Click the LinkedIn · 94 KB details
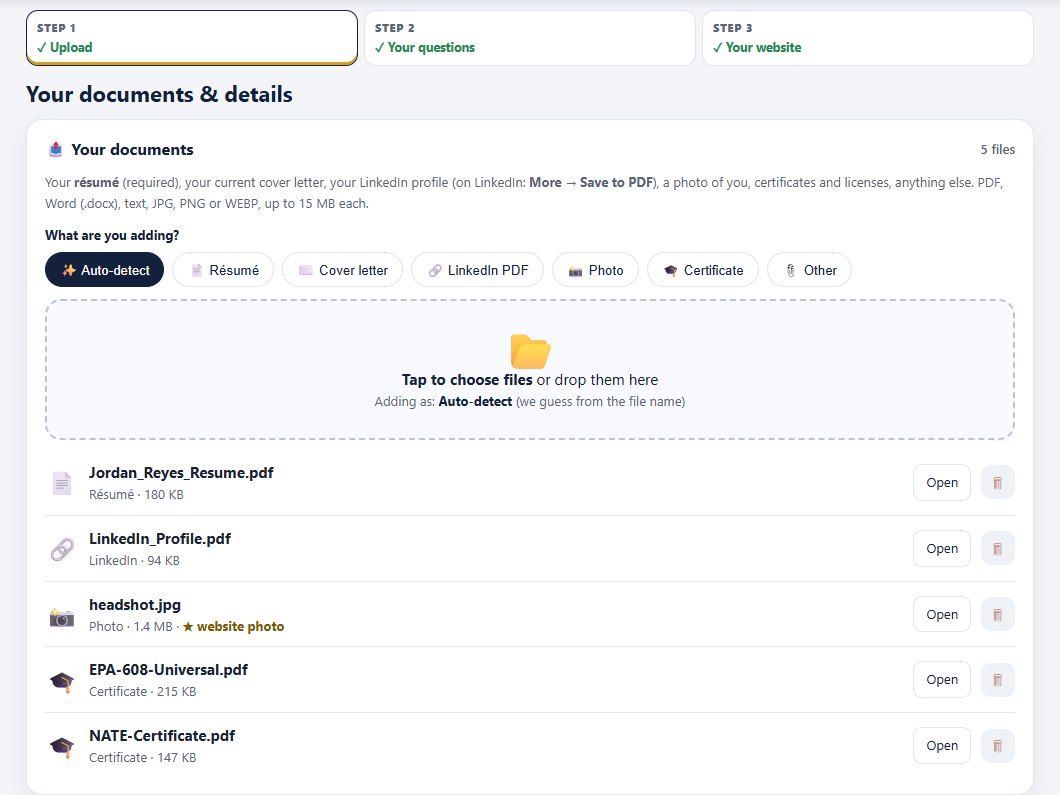The image size is (1060, 795). (135, 560)
